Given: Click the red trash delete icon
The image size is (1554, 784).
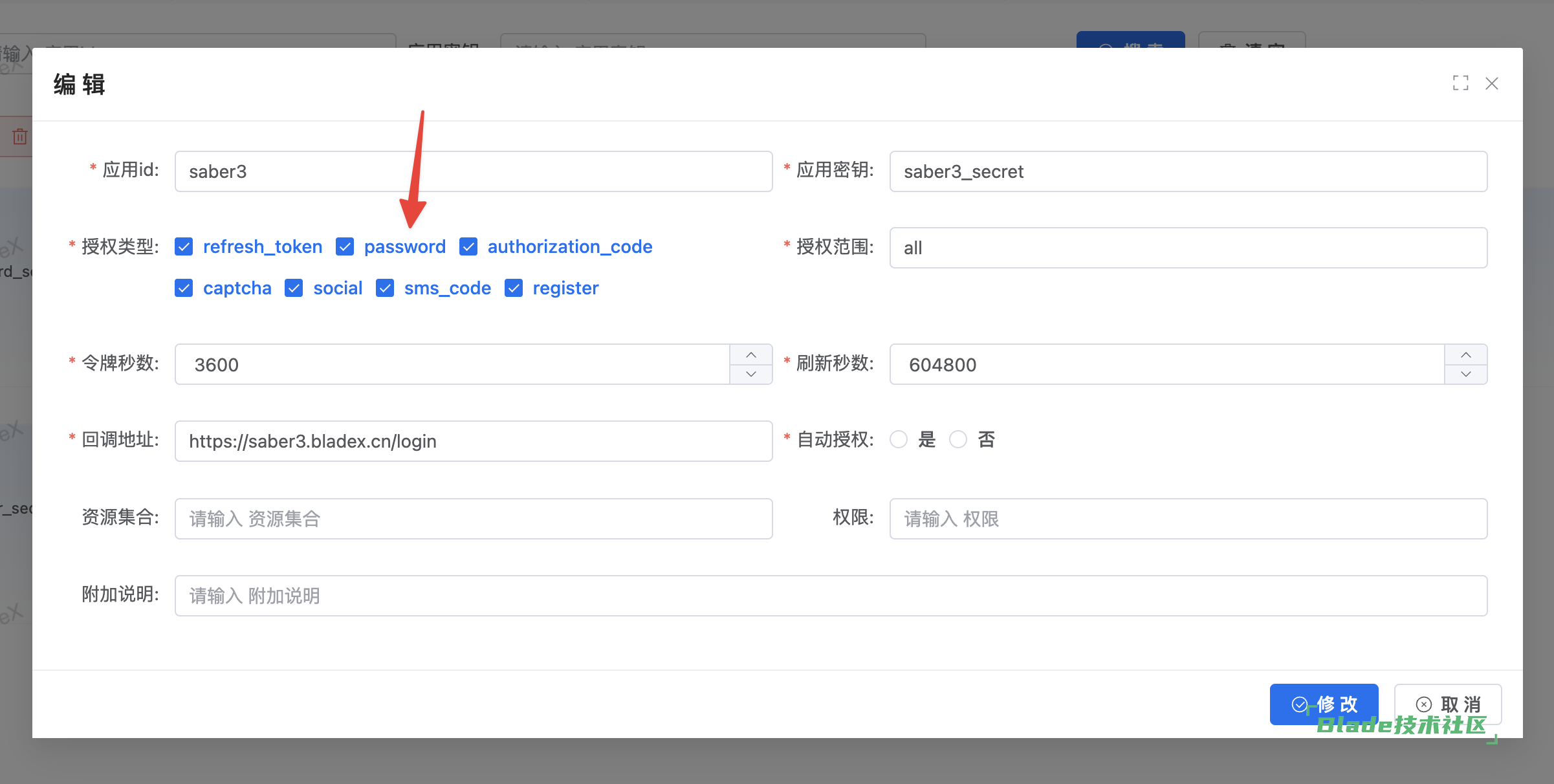Looking at the screenshot, I should (x=20, y=136).
